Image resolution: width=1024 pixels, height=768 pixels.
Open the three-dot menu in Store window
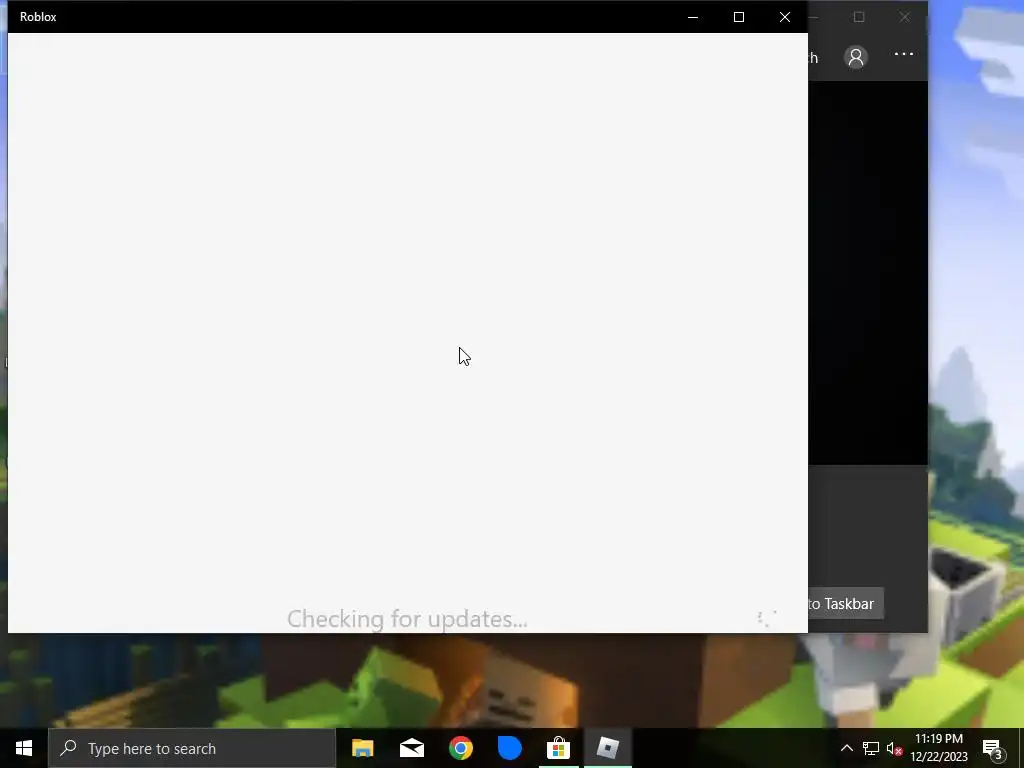904,54
